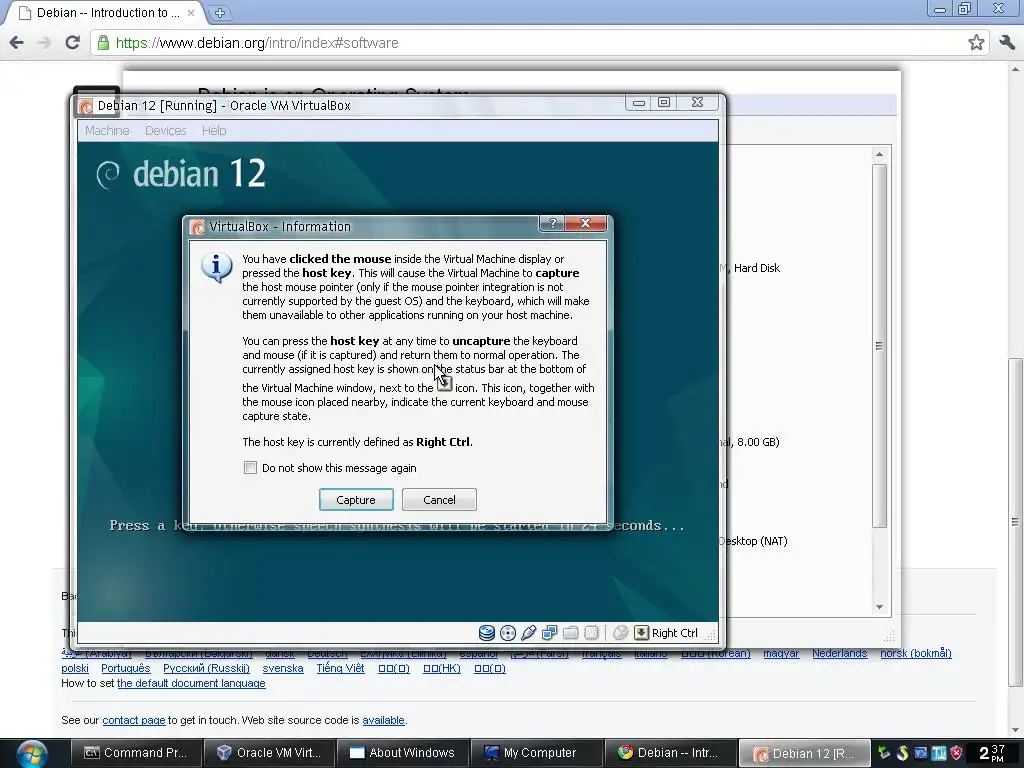Viewport: 1024px width, 768px height.
Task: Click the optical disc icon in the VM status bar
Action: [x=507, y=633]
